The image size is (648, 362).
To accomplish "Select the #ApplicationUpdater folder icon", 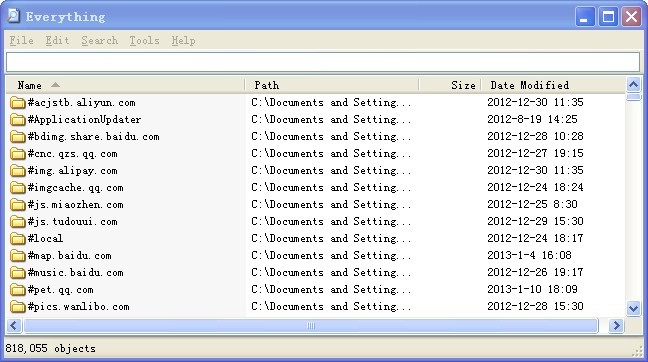I will pos(17,119).
